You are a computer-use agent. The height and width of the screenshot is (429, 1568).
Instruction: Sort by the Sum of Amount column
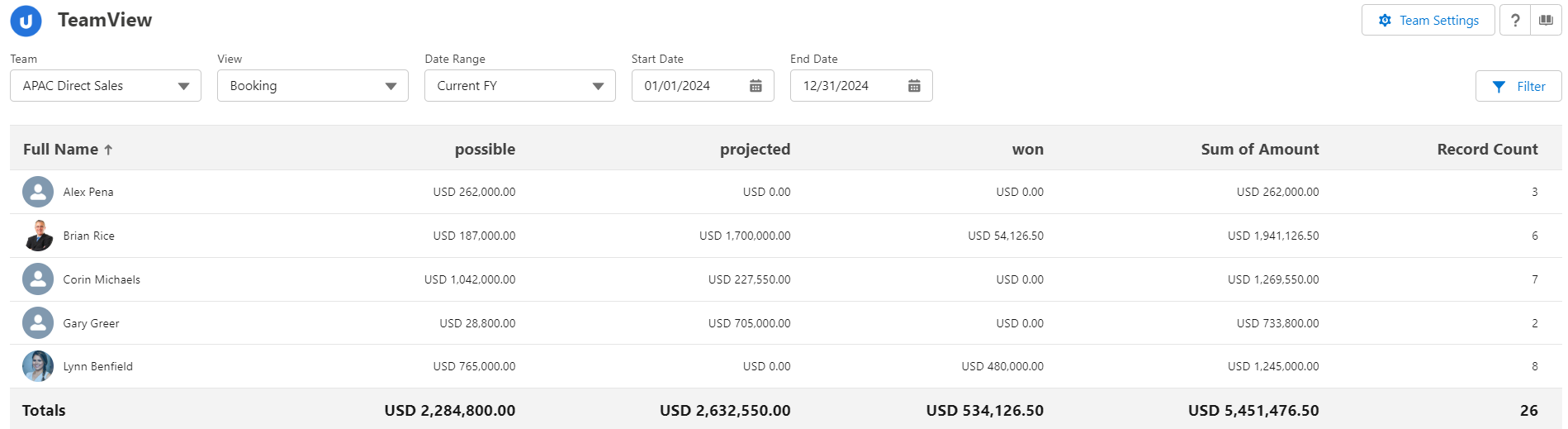click(x=1259, y=150)
